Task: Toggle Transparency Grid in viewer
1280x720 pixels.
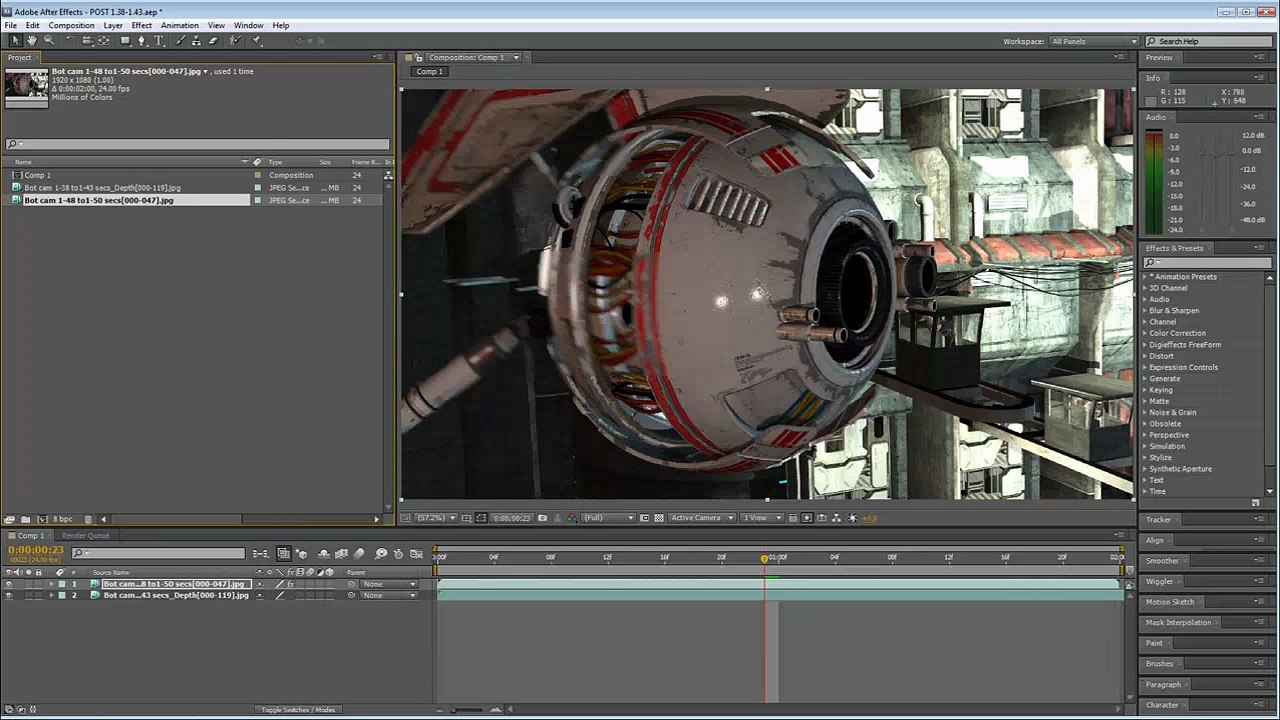Action: (x=659, y=518)
